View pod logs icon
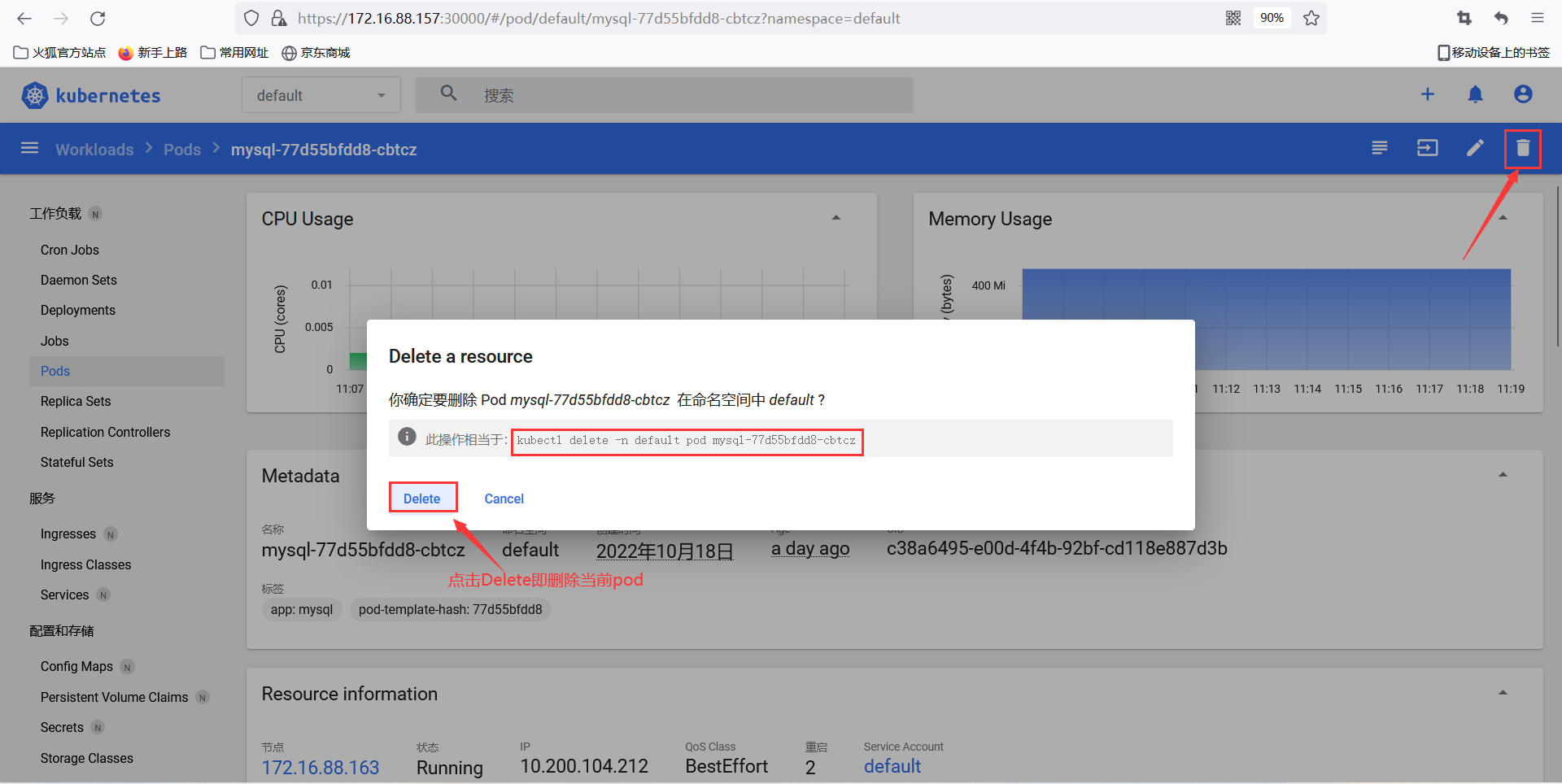The width and height of the screenshot is (1562, 784). coord(1380,148)
